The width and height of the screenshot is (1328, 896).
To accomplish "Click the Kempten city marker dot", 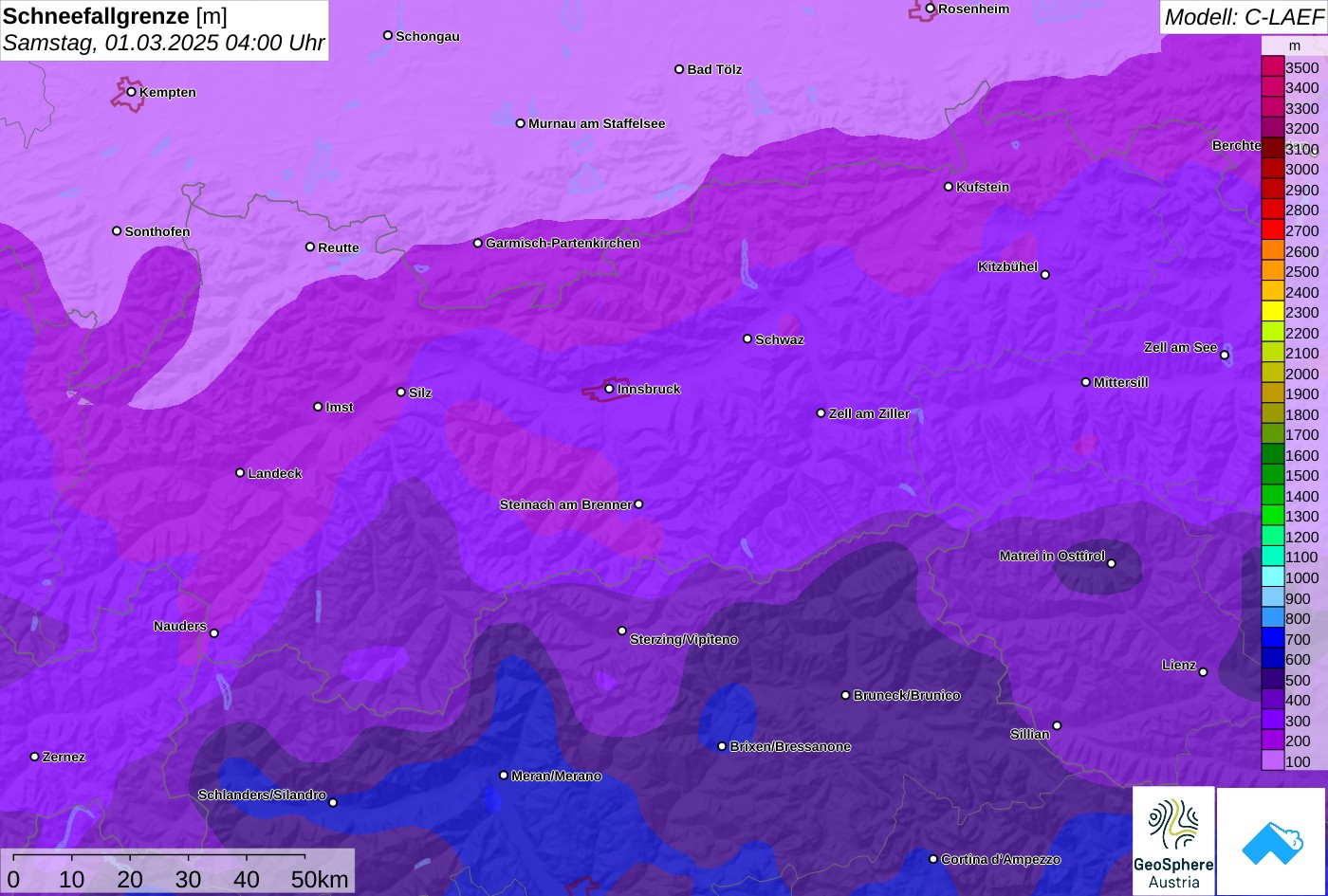I will click(132, 92).
